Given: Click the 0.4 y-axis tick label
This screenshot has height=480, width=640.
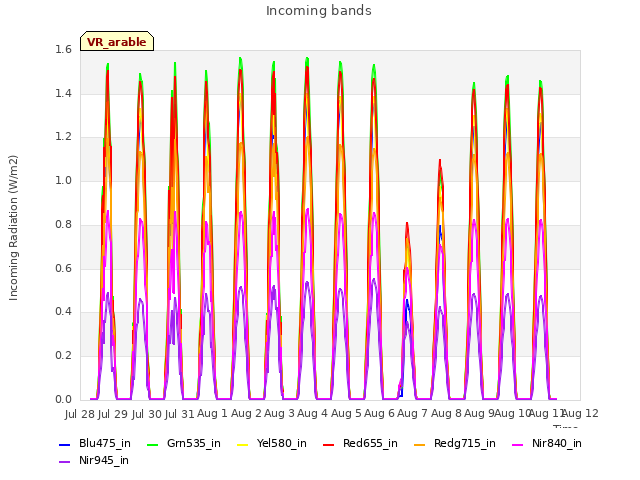Looking at the screenshot, I should tap(63, 311).
